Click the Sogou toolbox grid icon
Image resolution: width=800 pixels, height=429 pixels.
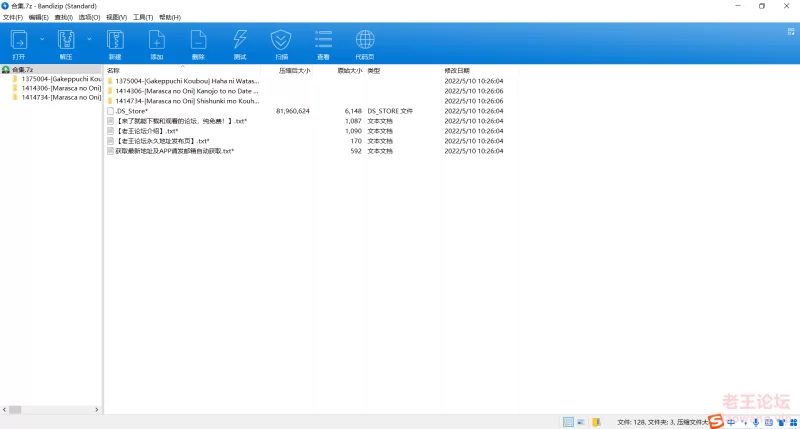tap(793, 422)
